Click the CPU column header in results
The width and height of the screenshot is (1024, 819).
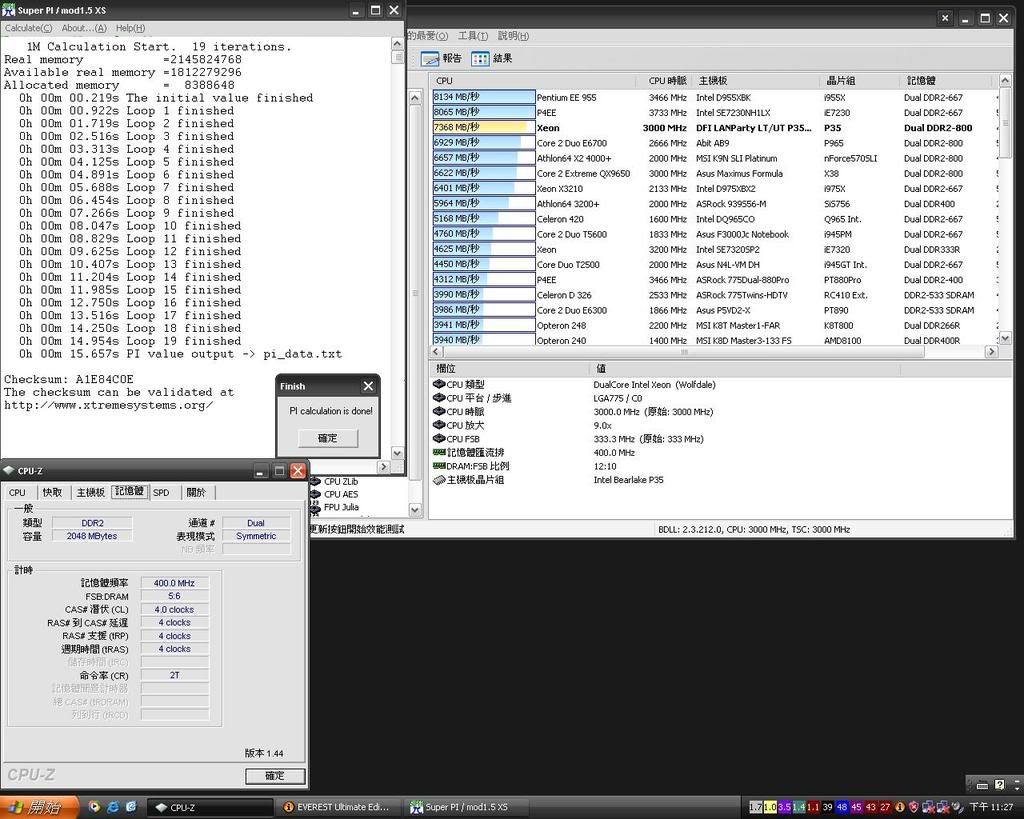coord(534,81)
